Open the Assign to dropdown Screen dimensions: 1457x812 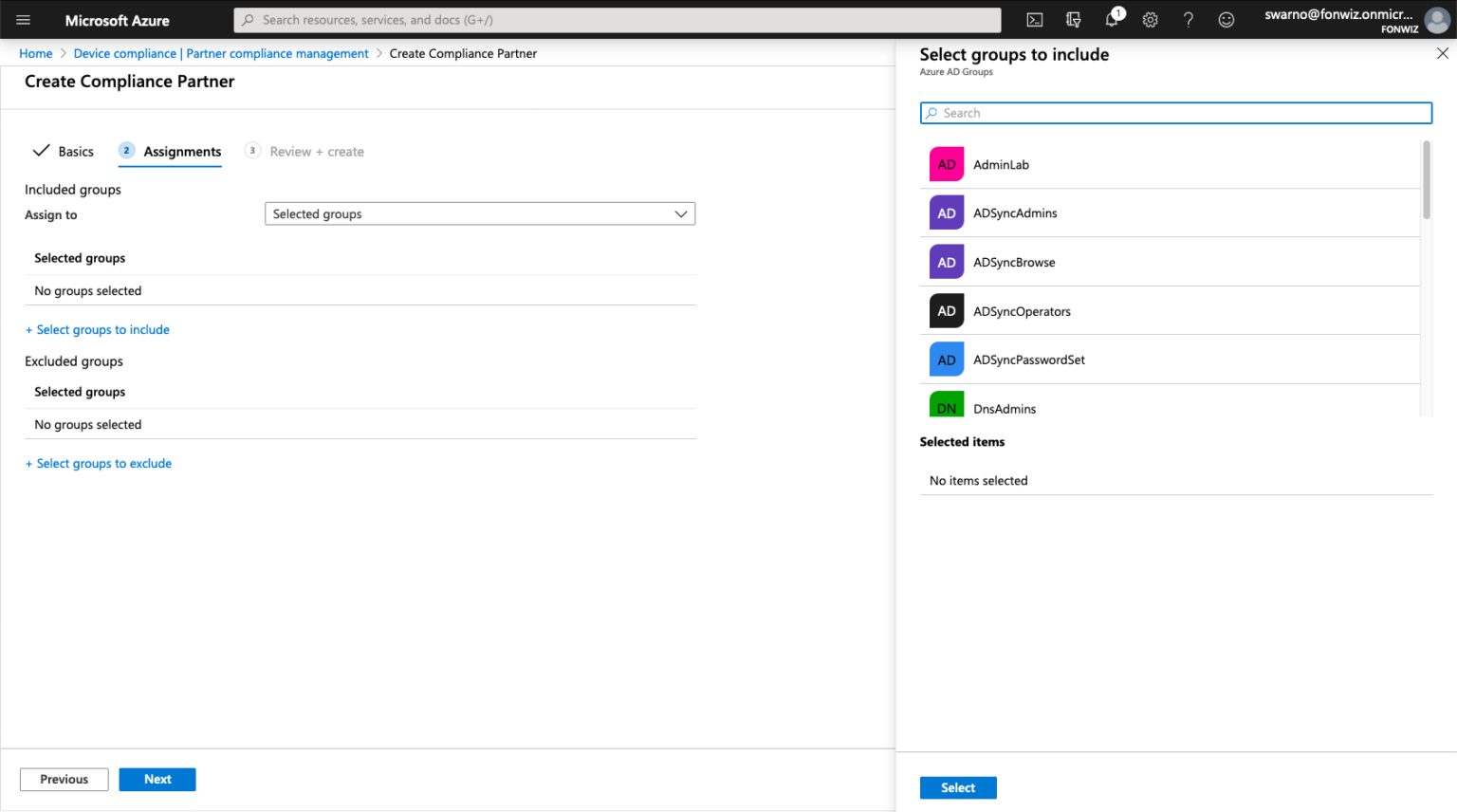tap(479, 213)
